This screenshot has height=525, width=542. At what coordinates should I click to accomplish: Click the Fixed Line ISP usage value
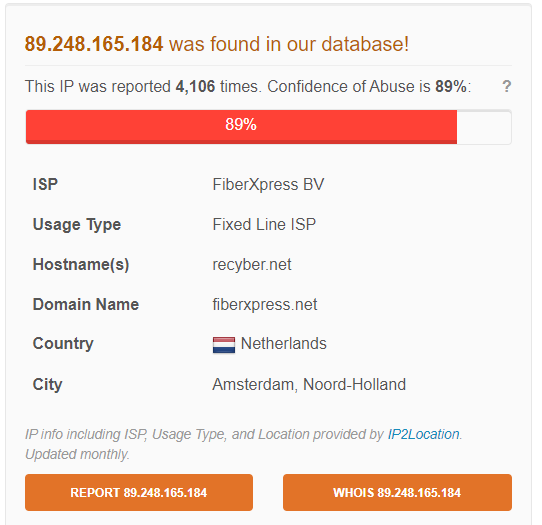click(x=264, y=224)
